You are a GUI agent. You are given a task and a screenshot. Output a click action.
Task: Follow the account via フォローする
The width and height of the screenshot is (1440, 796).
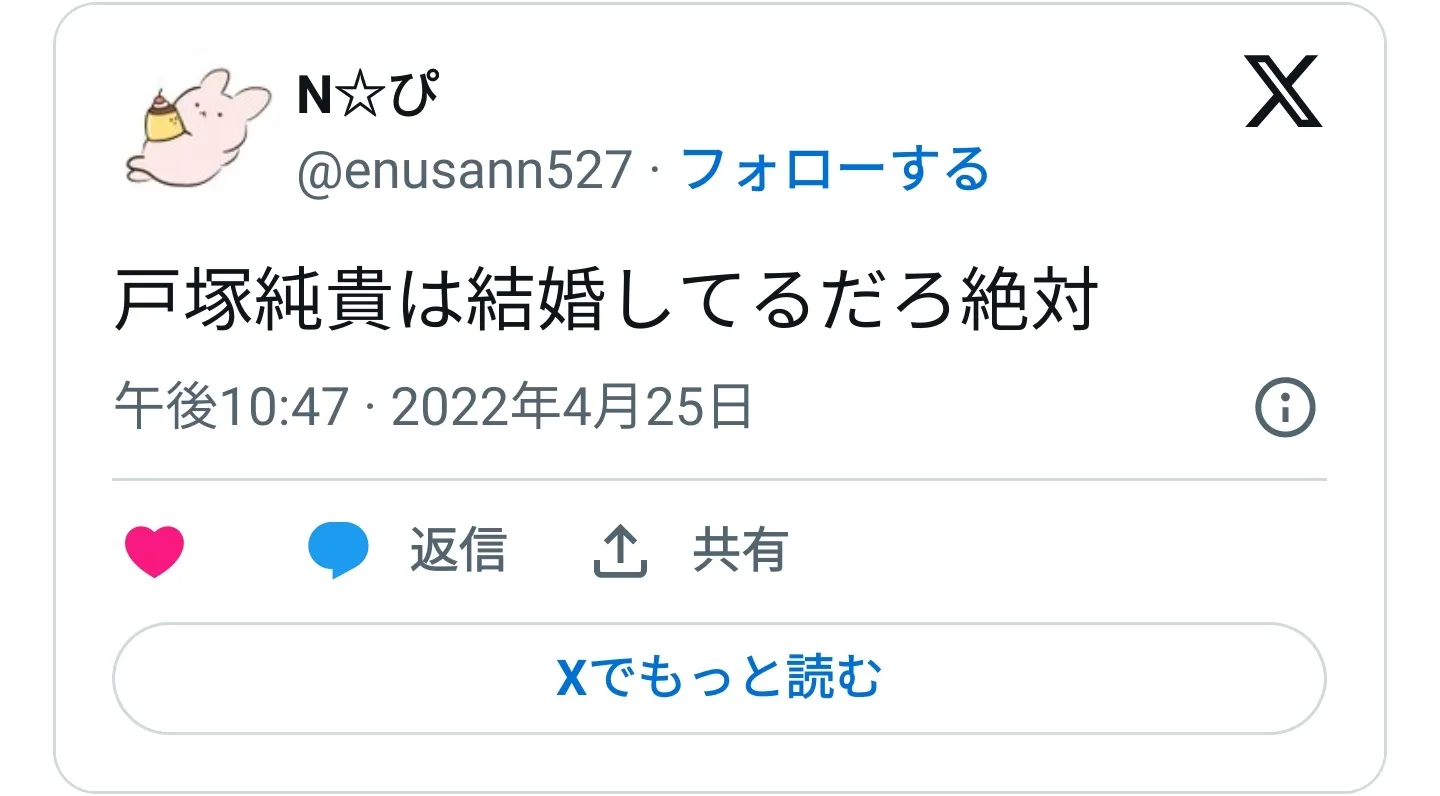(x=834, y=169)
